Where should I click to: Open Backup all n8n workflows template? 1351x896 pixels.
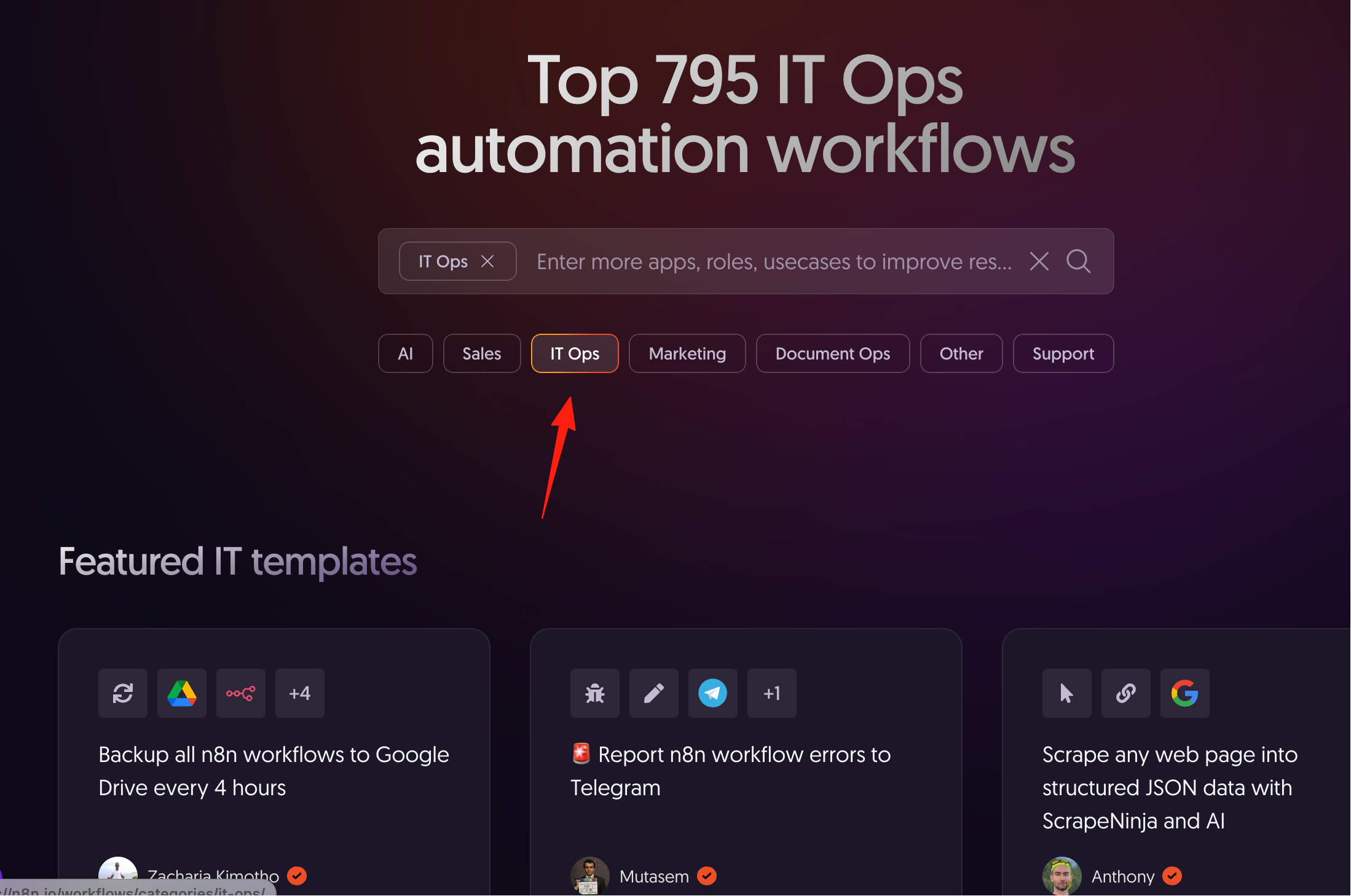coord(274,771)
